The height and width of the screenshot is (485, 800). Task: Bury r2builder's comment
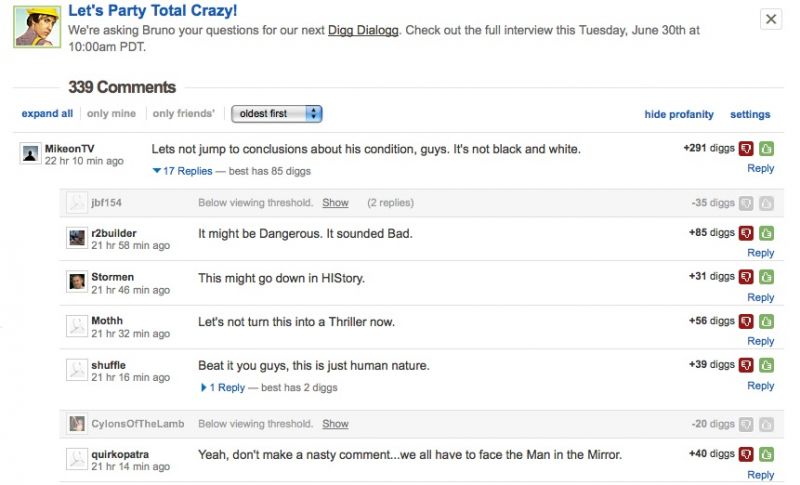(746, 234)
